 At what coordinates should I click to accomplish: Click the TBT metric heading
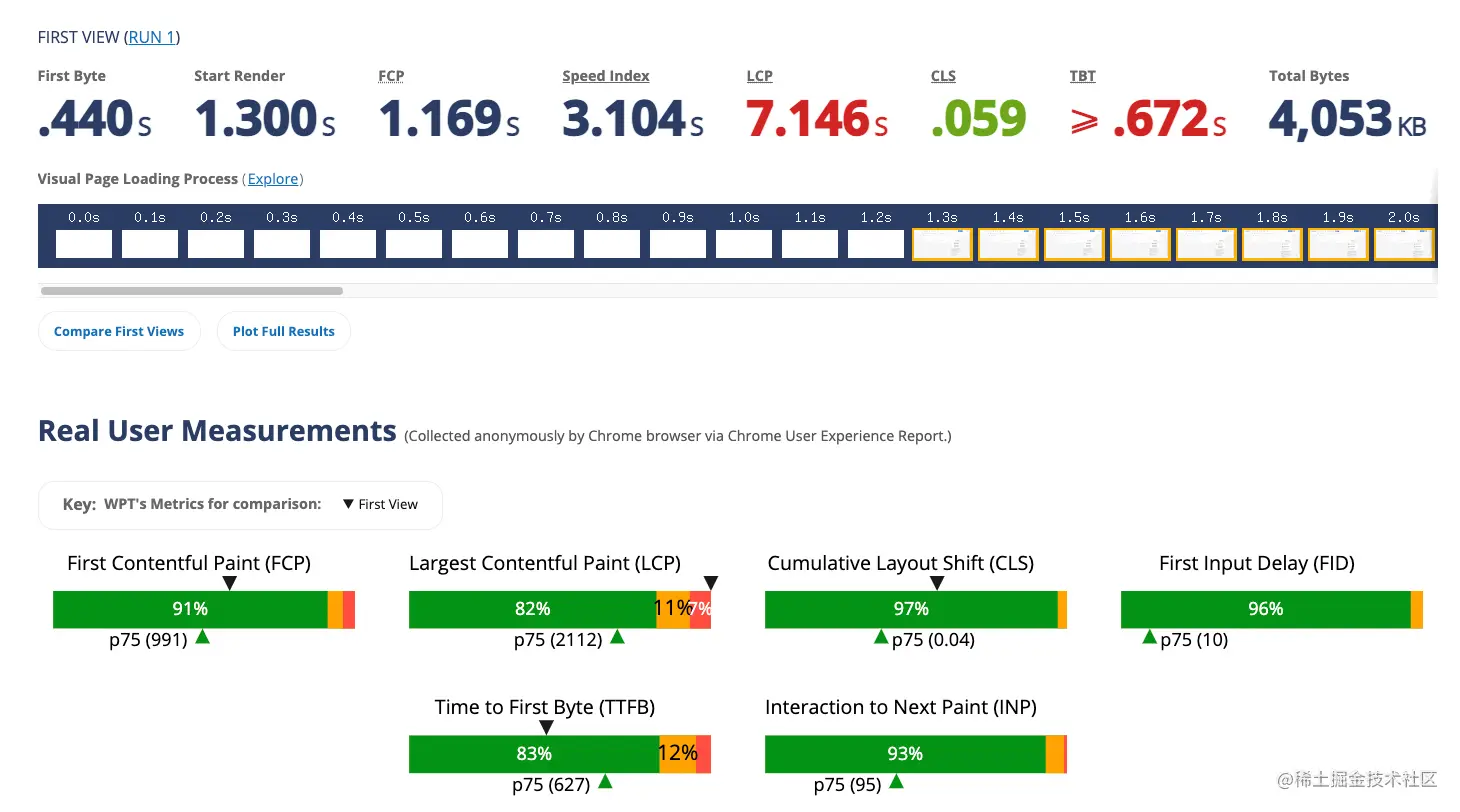(1083, 76)
